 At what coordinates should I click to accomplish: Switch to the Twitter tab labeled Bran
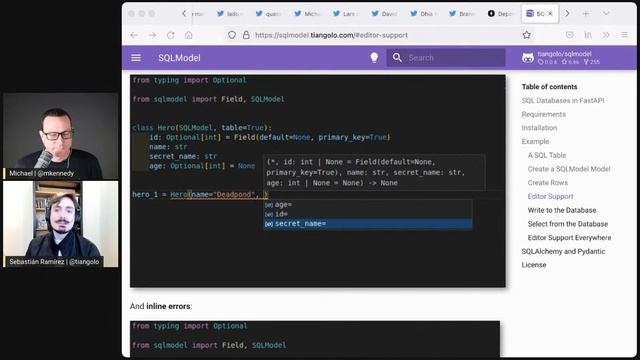pos(461,13)
